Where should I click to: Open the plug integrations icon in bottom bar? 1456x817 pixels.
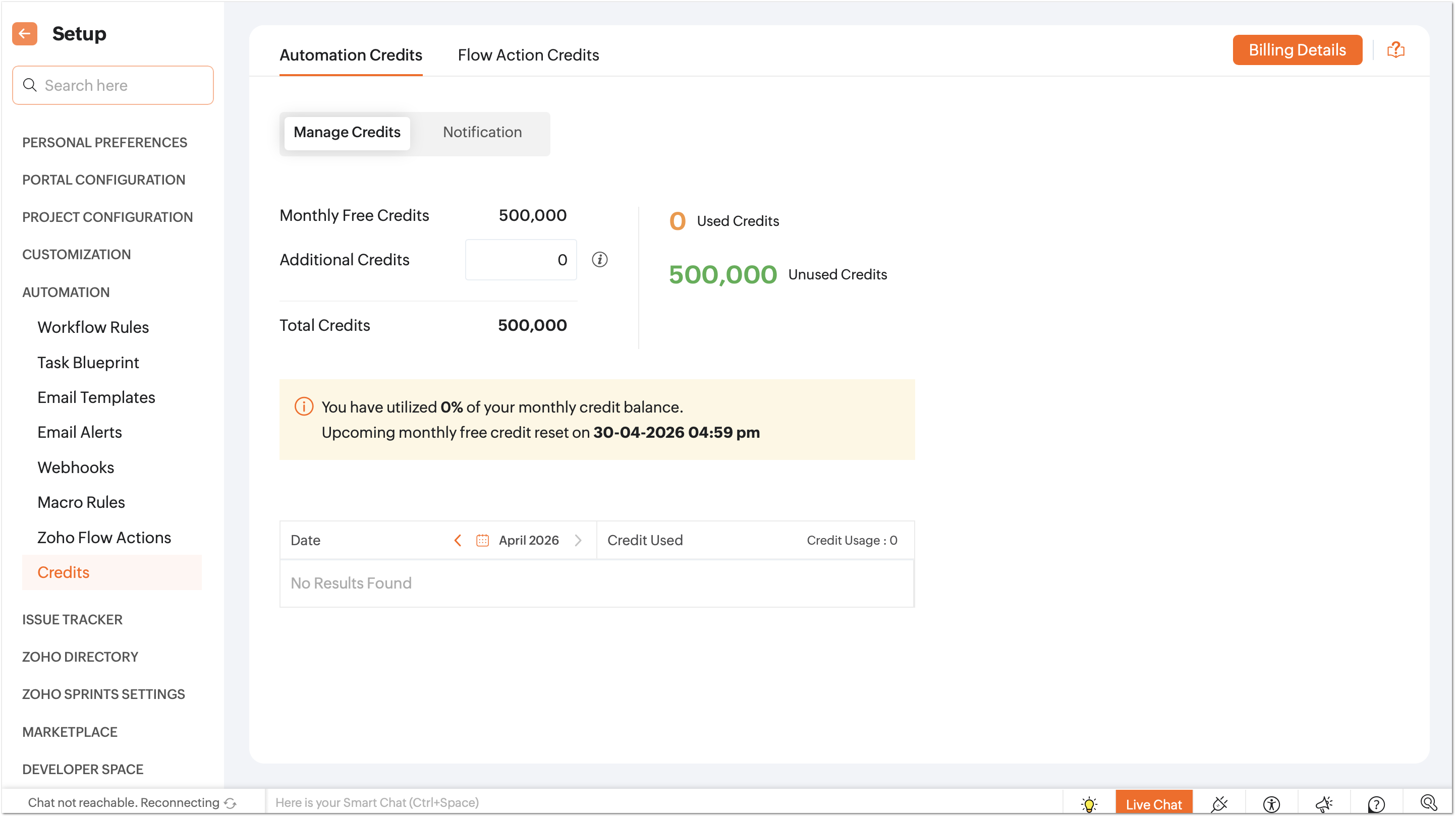tap(1219, 803)
